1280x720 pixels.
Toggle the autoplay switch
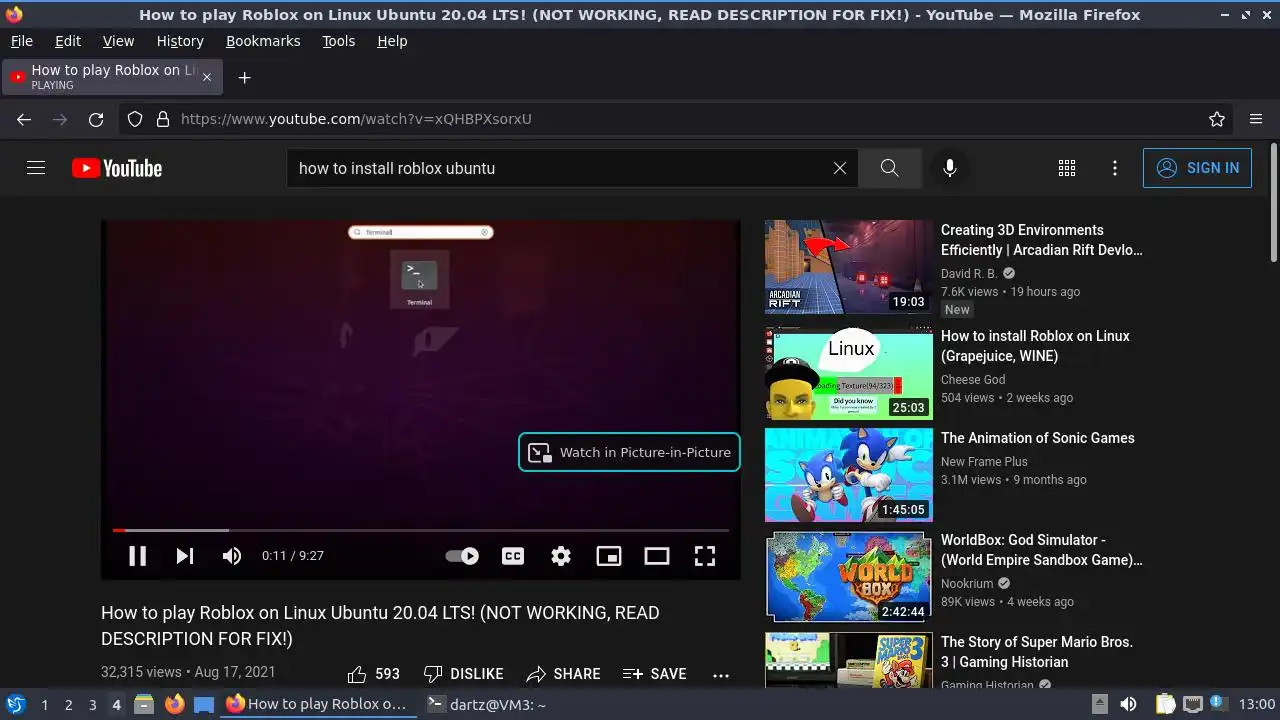click(x=462, y=556)
